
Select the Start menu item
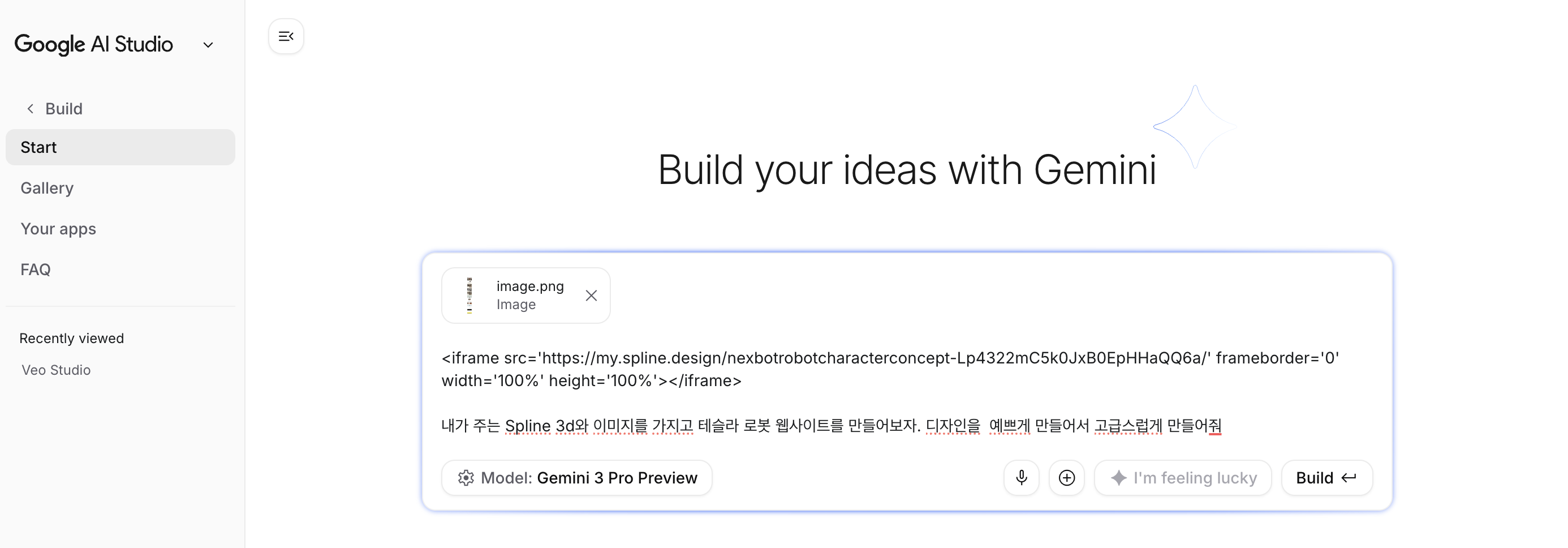pos(120,147)
